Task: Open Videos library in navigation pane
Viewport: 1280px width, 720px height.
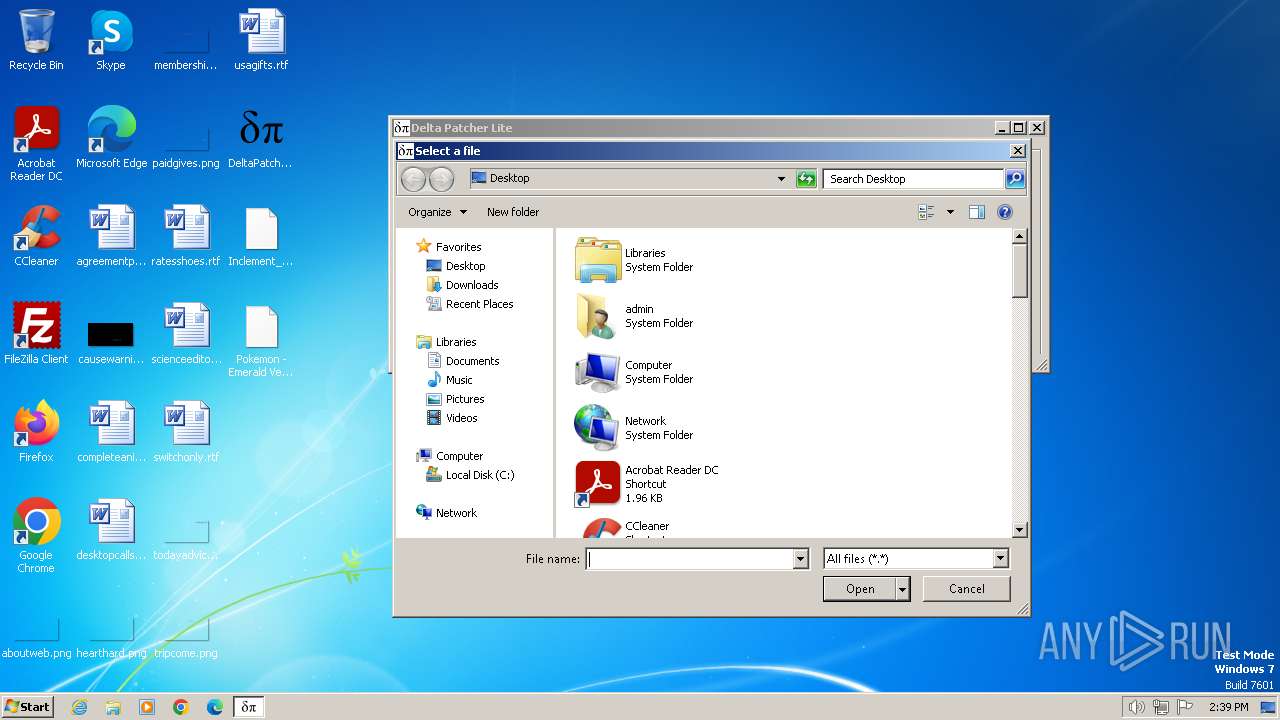Action: [452, 418]
